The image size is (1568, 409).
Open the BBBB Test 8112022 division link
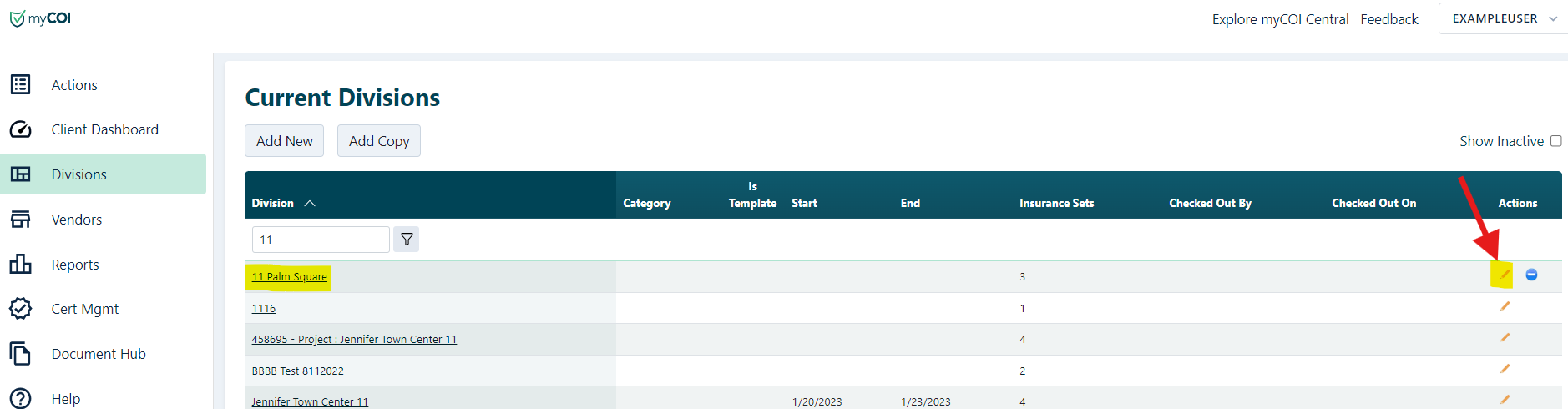298,371
